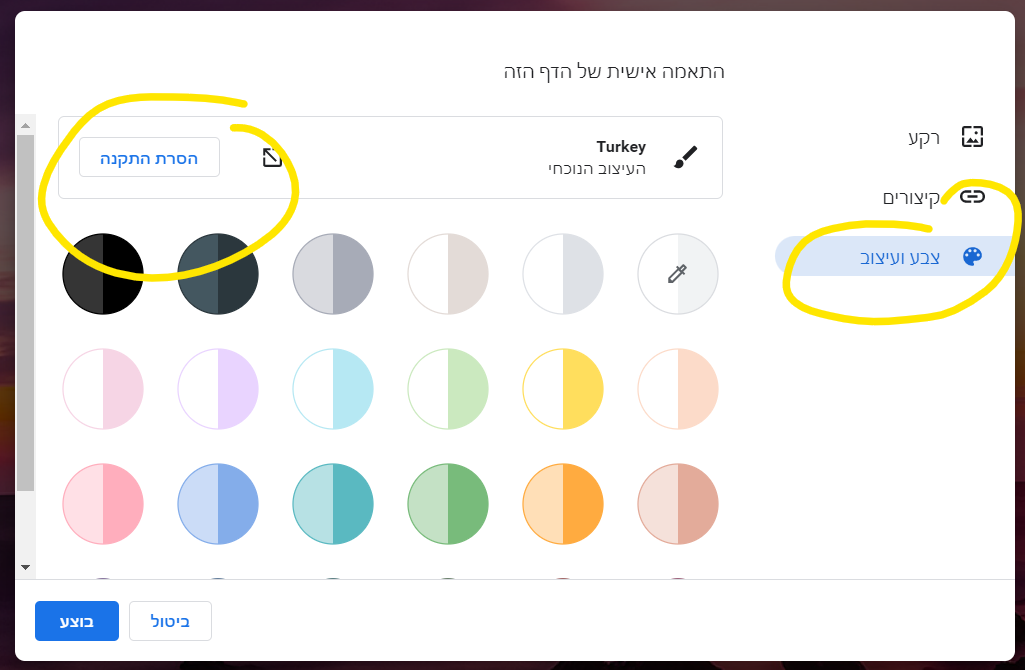Select the yellow and white color swatch
The image size is (1025, 670).
pyautogui.click(x=563, y=388)
